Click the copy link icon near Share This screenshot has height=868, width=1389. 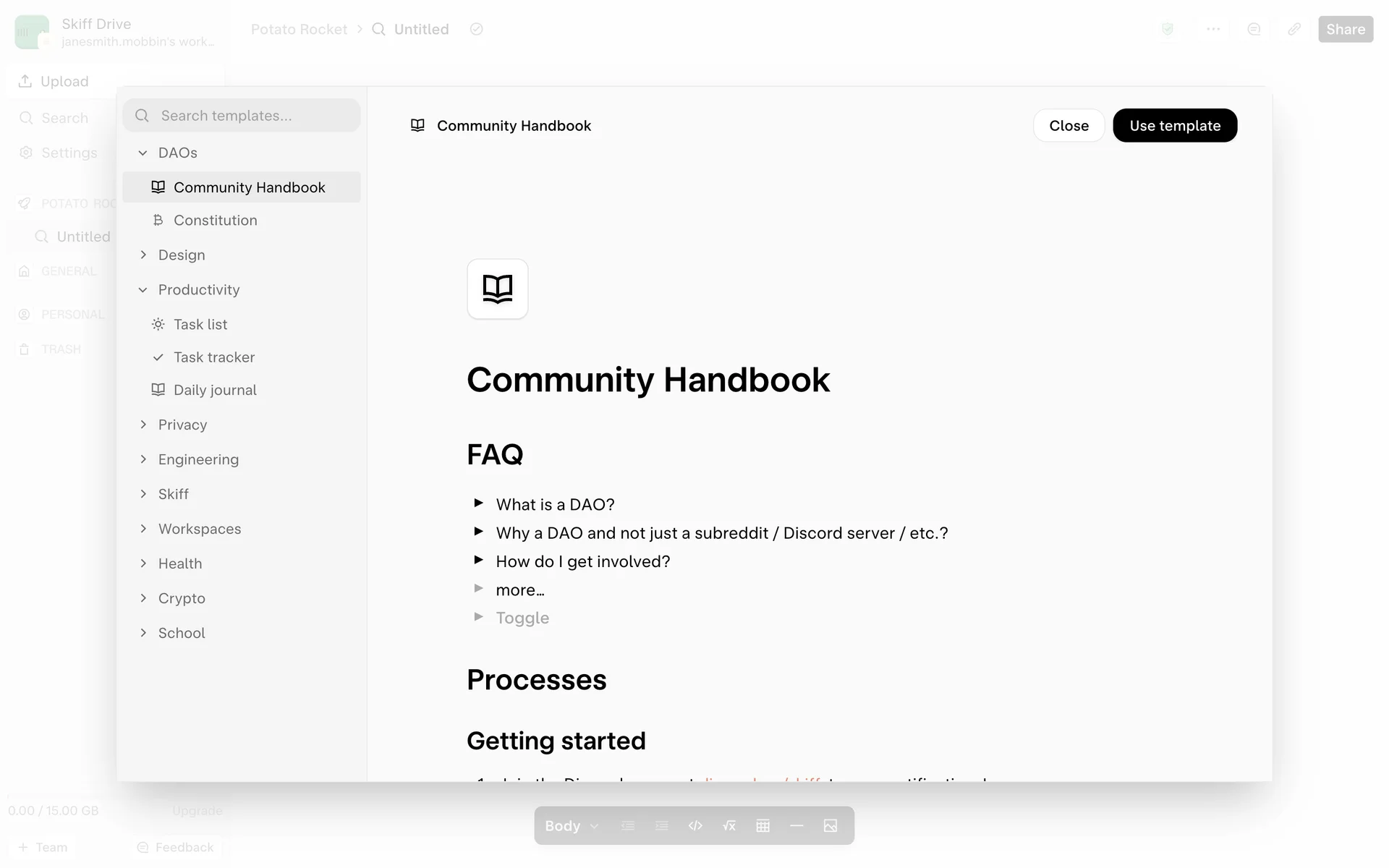[1294, 29]
